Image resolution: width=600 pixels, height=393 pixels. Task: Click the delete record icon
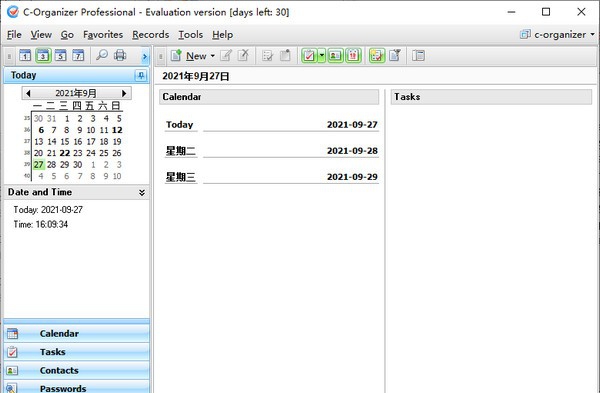click(x=243, y=56)
